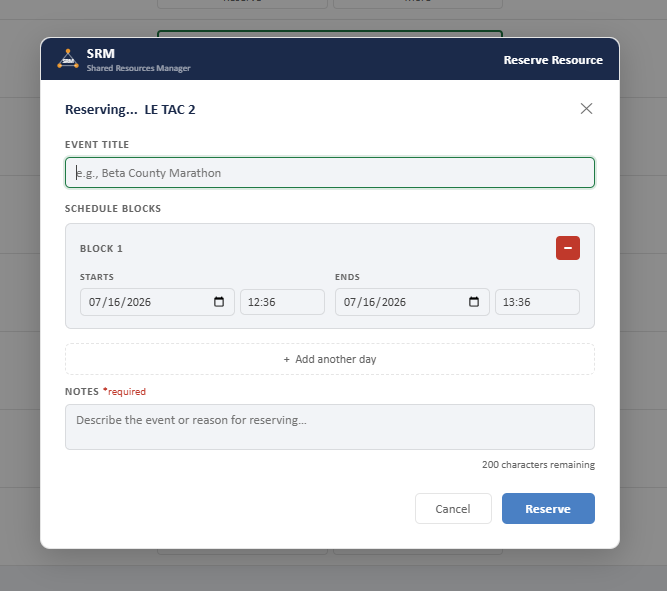The image size is (667, 591).
Task: Click the '200 characters remaining' counter
Action: (x=538, y=465)
